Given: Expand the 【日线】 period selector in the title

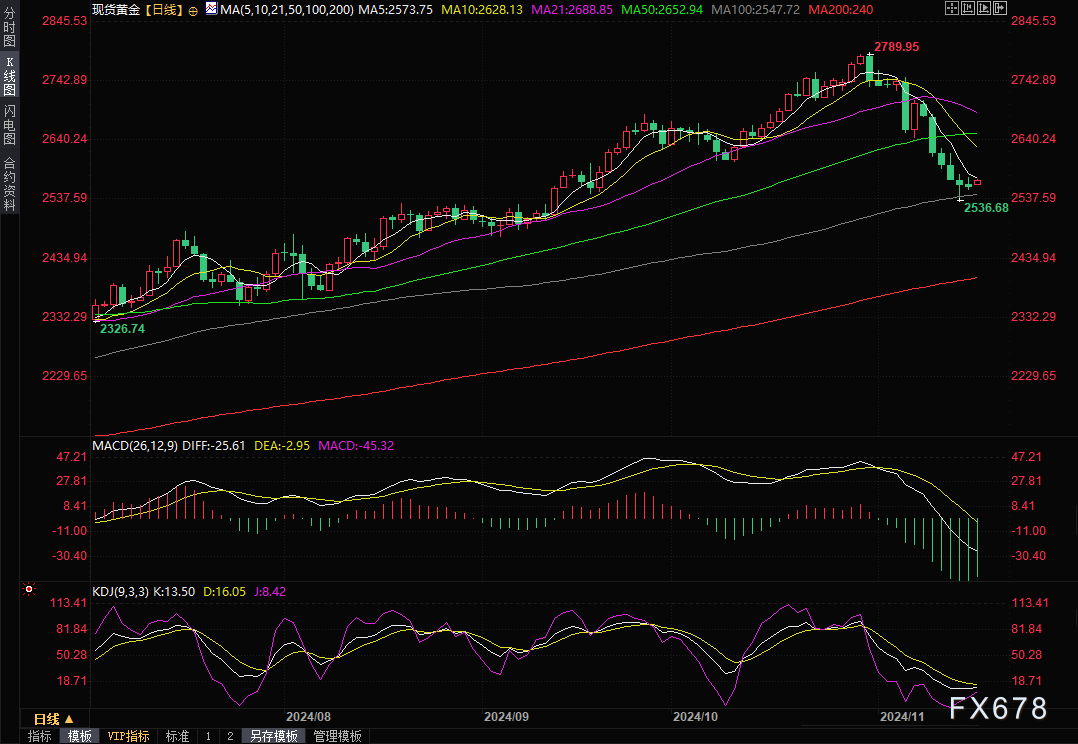Looking at the screenshot, I should click(x=164, y=10).
